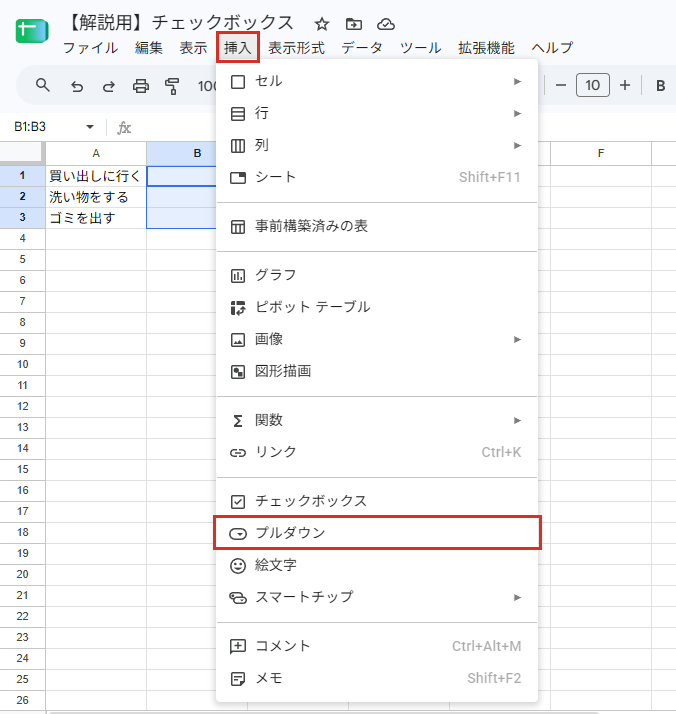Expand the 列 submenu
676x714 pixels.
pos(376,145)
